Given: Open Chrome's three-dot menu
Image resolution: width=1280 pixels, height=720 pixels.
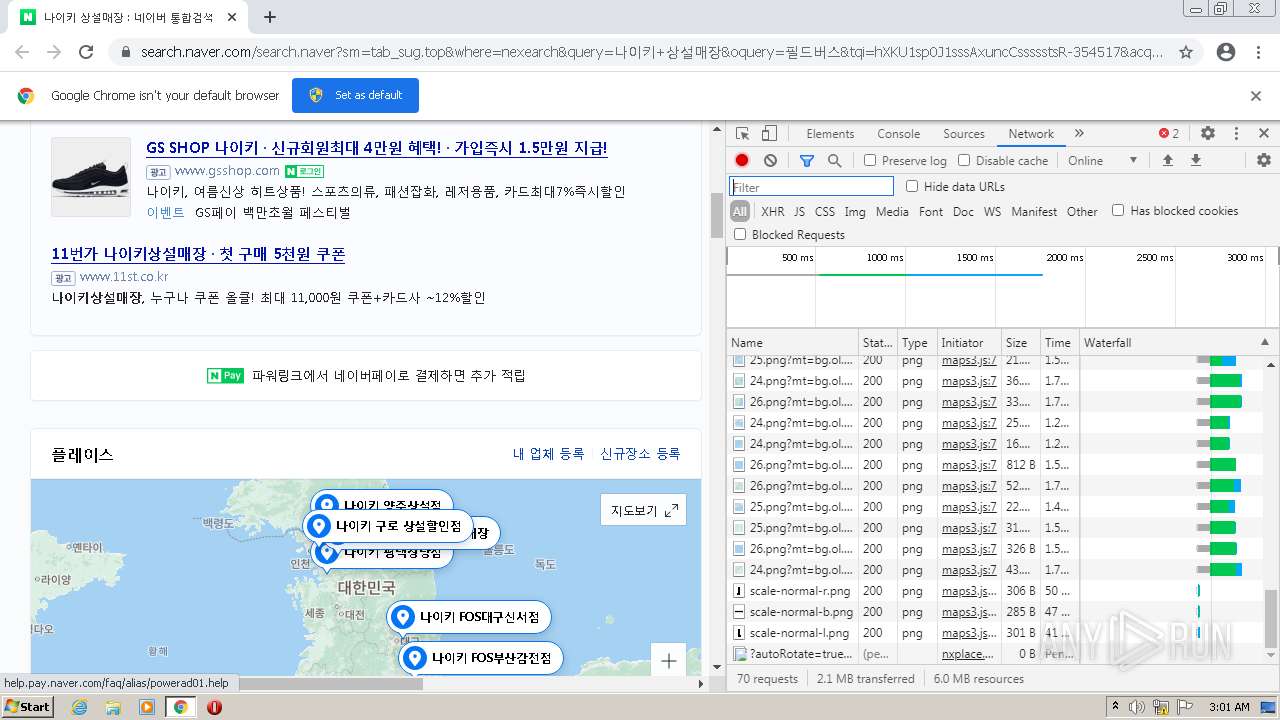Looking at the screenshot, I should [x=1258, y=52].
